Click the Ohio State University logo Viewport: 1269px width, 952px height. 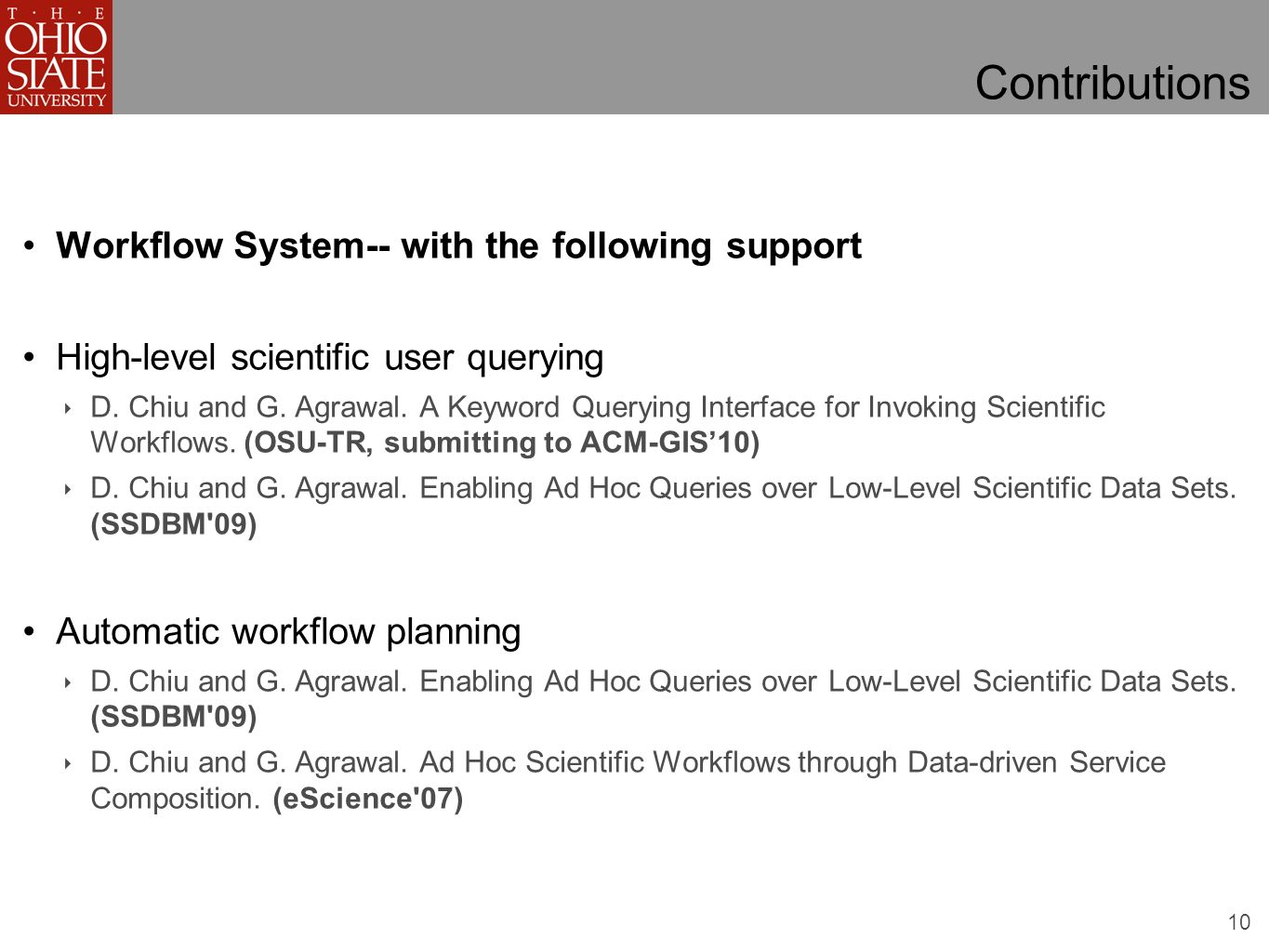tap(56, 57)
